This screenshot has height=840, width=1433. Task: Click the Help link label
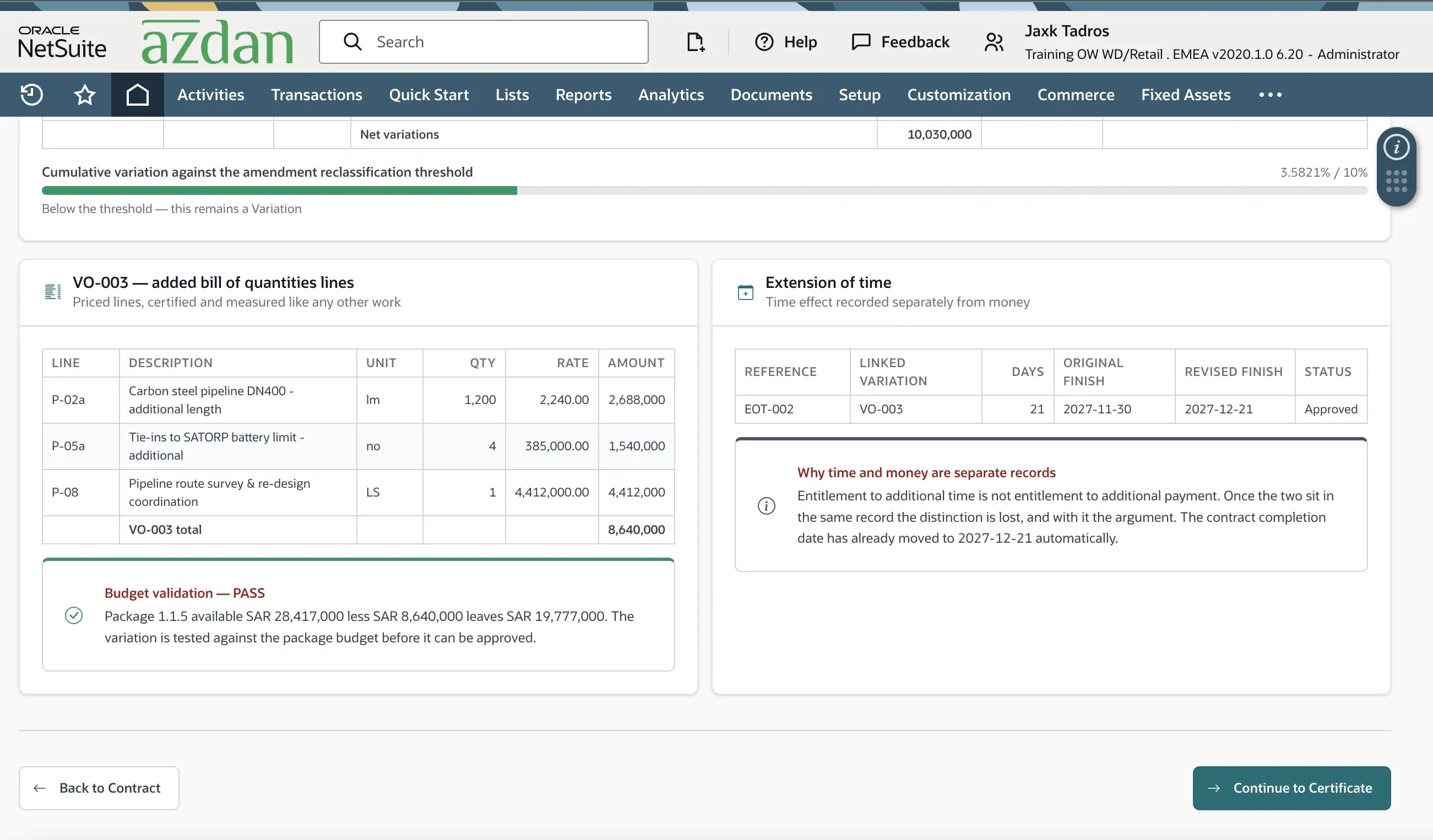pos(800,41)
